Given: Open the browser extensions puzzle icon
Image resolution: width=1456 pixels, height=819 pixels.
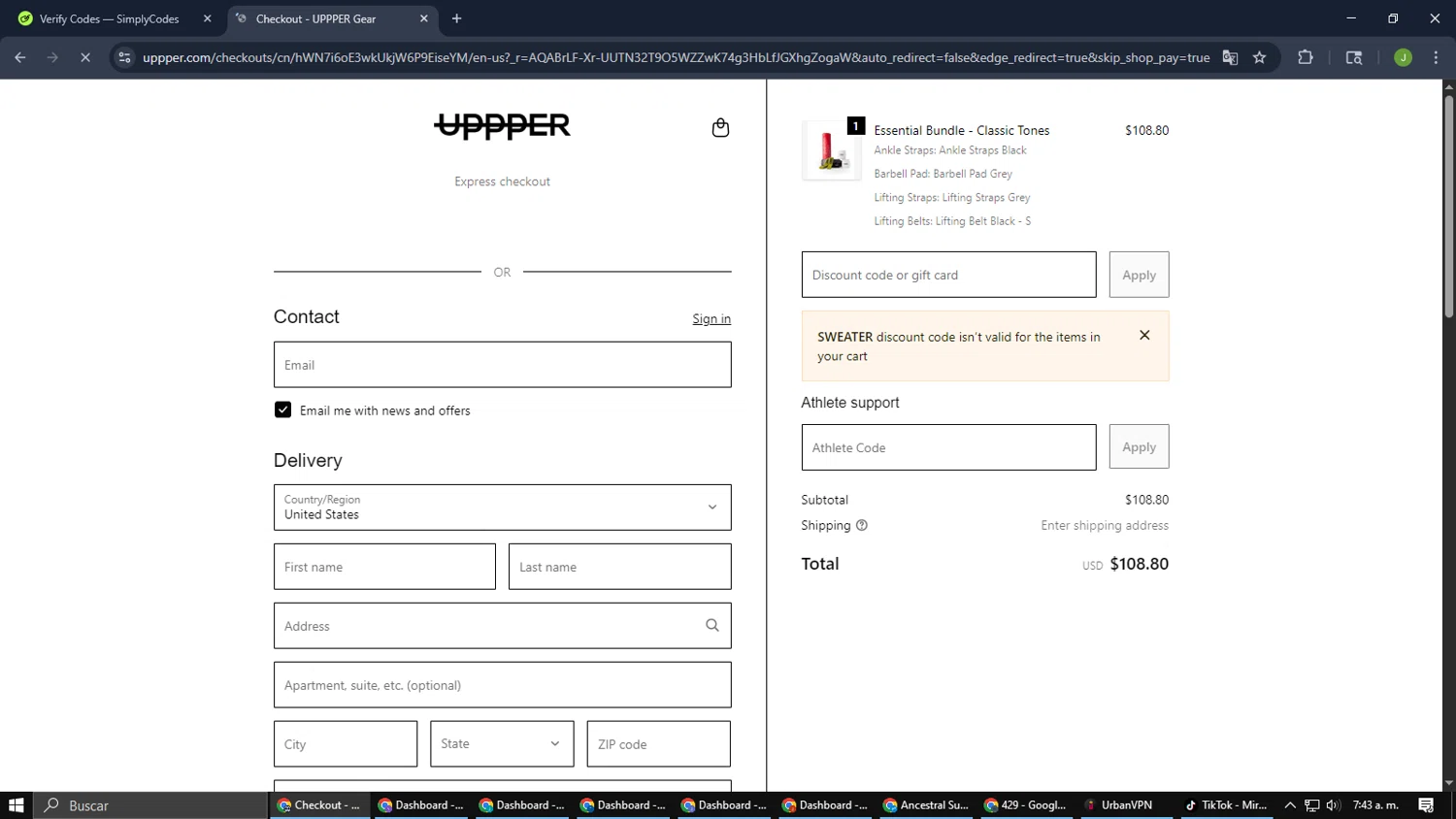Looking at the screenshot, I should tap(1306, 57).
